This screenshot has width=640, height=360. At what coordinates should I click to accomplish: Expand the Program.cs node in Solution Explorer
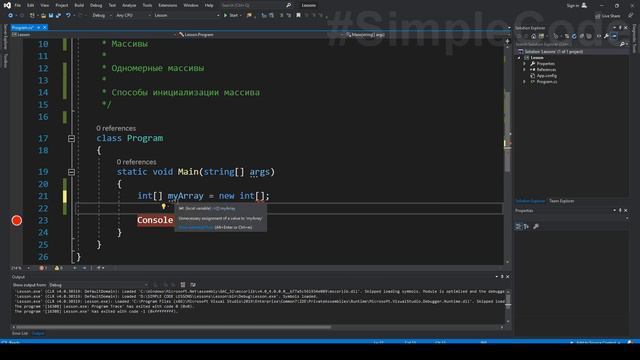[x=525, y=82]
